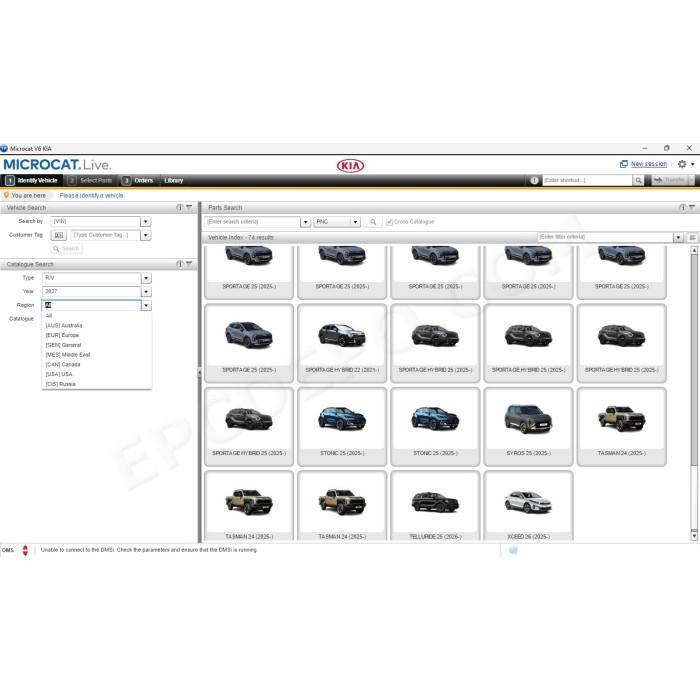Click the Parts Search info icon
Screen dimensions: 700x700
[682, 208]
